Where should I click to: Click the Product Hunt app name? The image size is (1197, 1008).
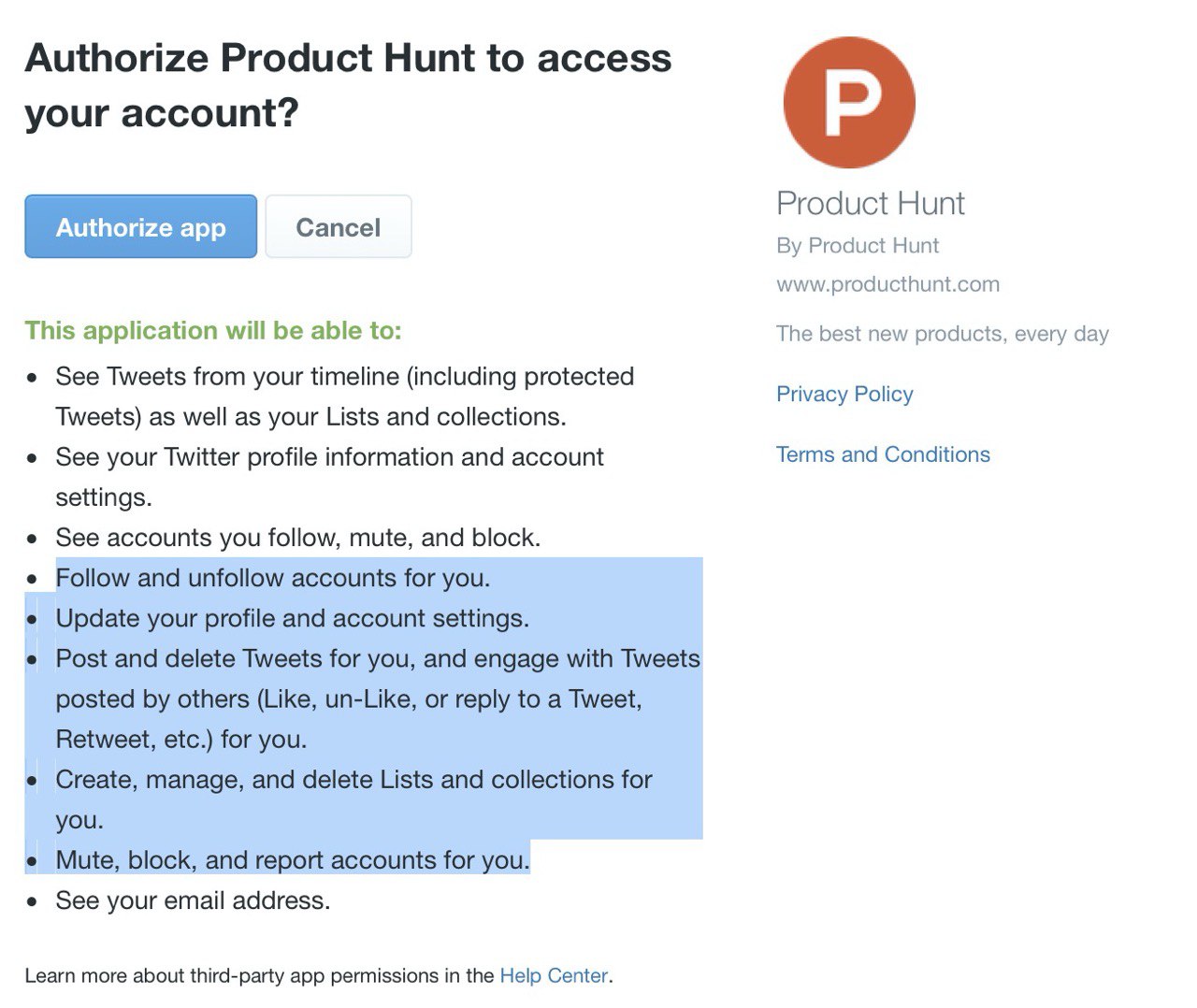point(871,203)
